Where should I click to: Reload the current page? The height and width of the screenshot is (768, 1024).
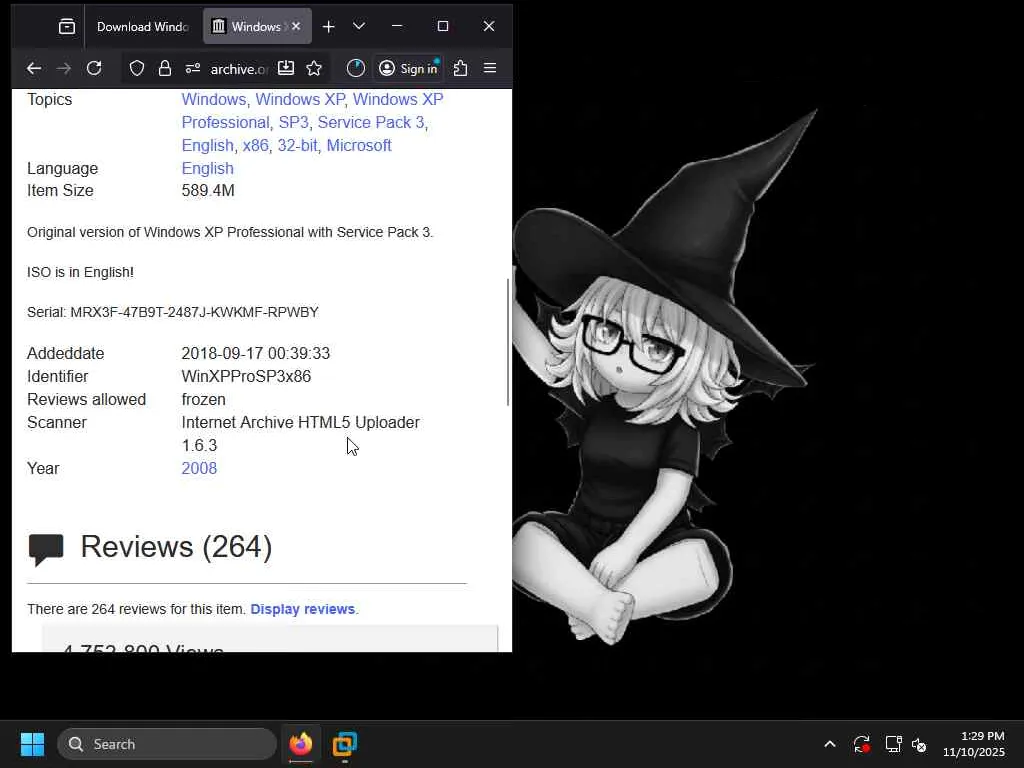[94, 68]
